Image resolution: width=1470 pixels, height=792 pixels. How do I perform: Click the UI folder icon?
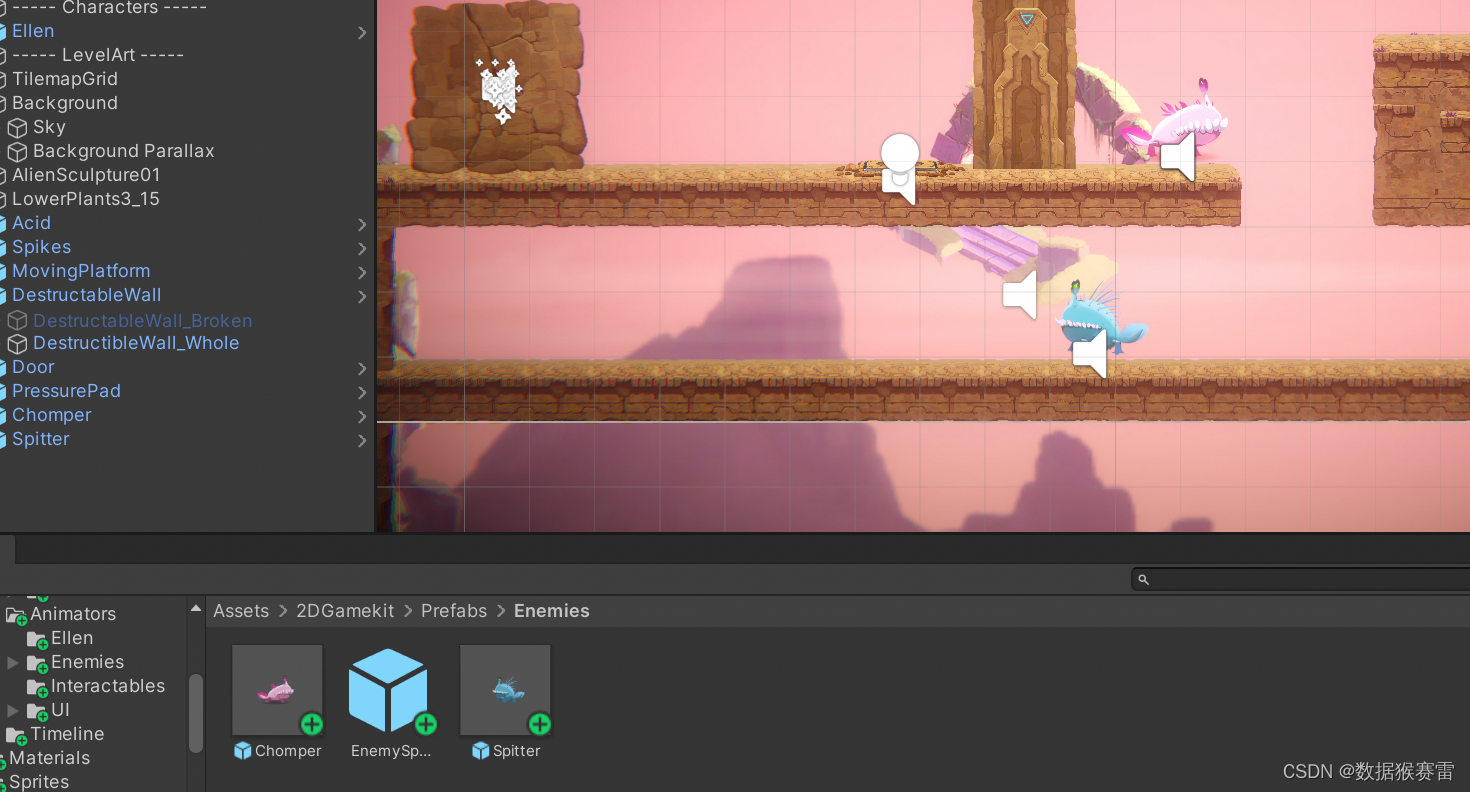click(37, 711)
